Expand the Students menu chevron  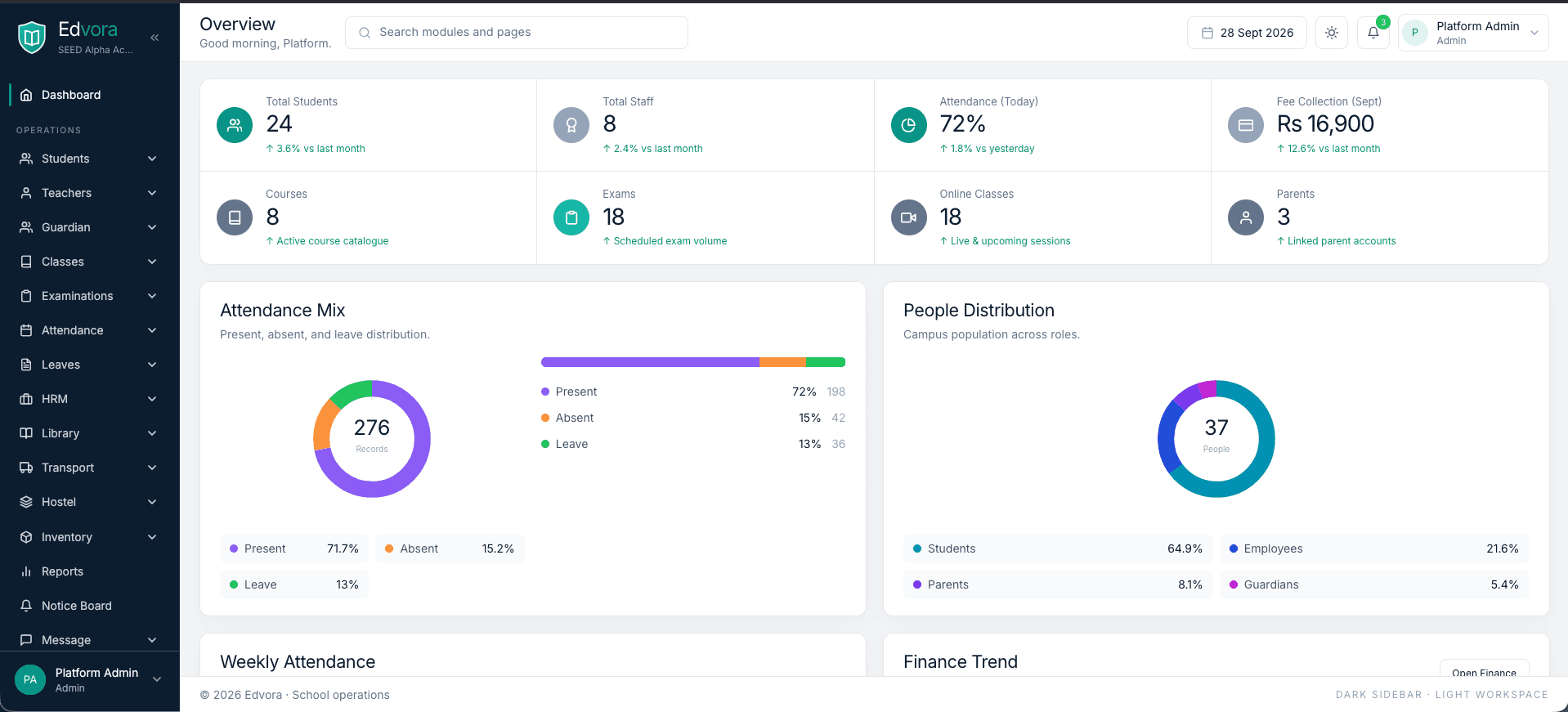click(152, 159)
